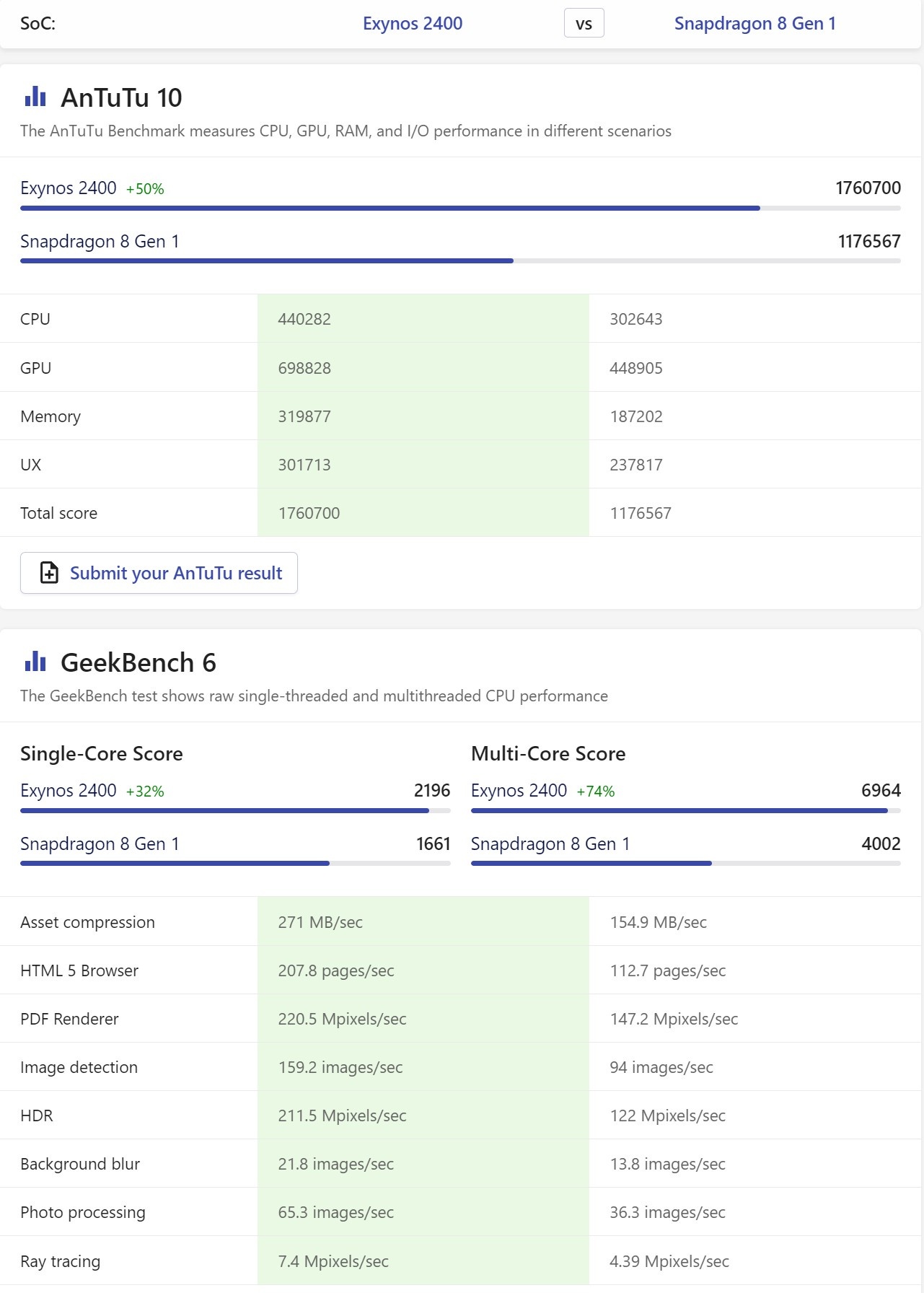
Task: Select the single-core score 1661
Action: (x=434, y=843)
